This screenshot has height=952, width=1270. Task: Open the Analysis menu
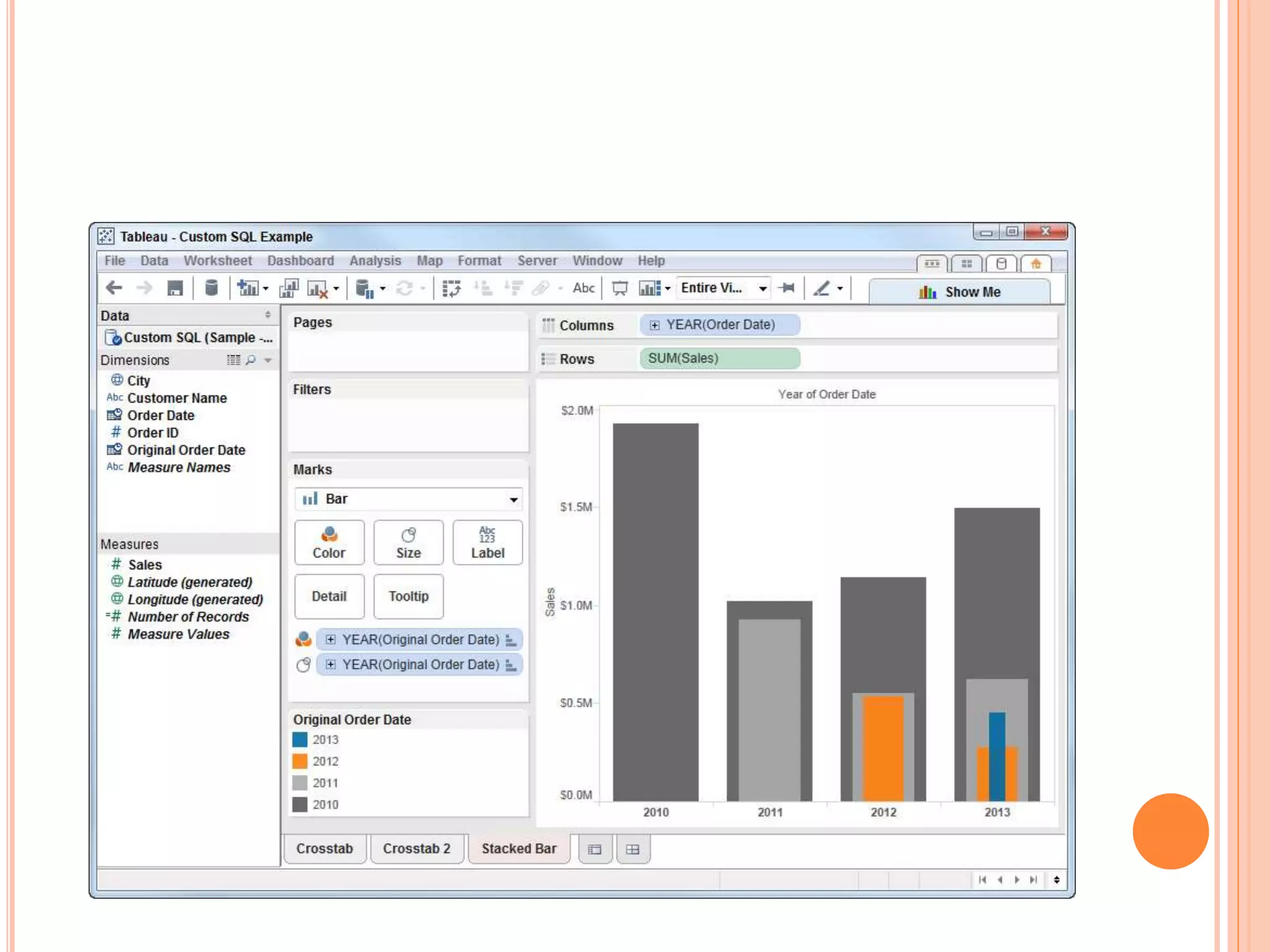pyautogui.click(x=375, y=261)
